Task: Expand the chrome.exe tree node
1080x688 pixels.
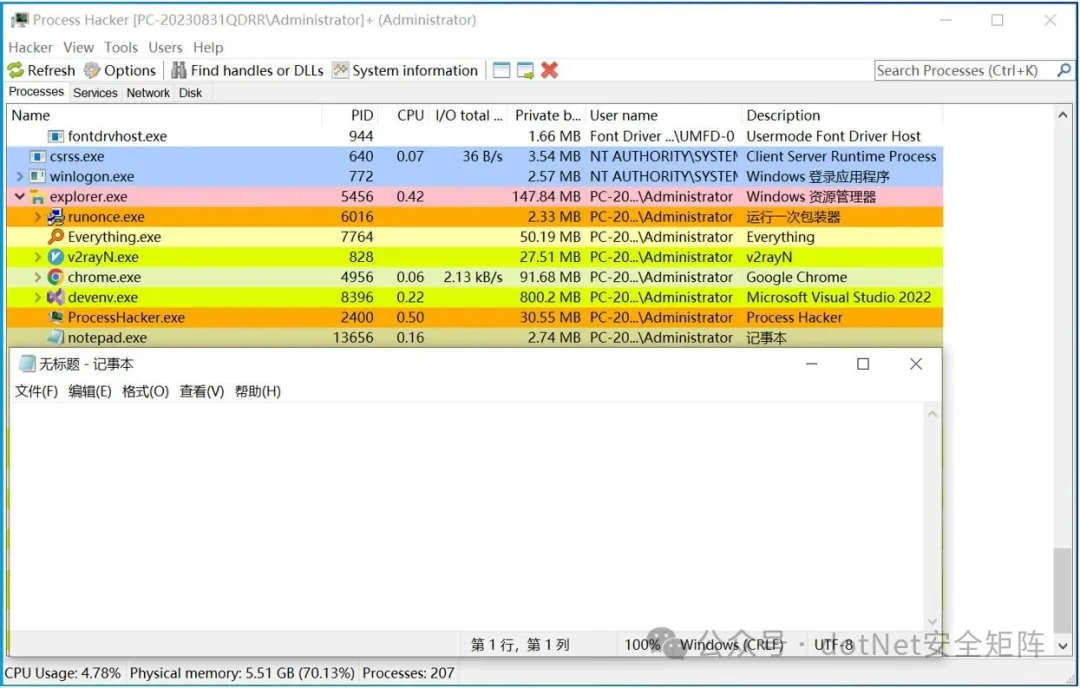Action: 38,278
